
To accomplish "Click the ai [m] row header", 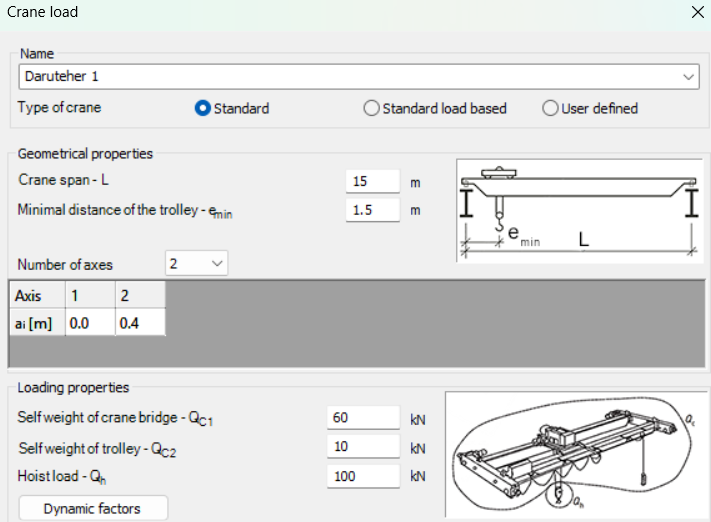I will 36,323.
